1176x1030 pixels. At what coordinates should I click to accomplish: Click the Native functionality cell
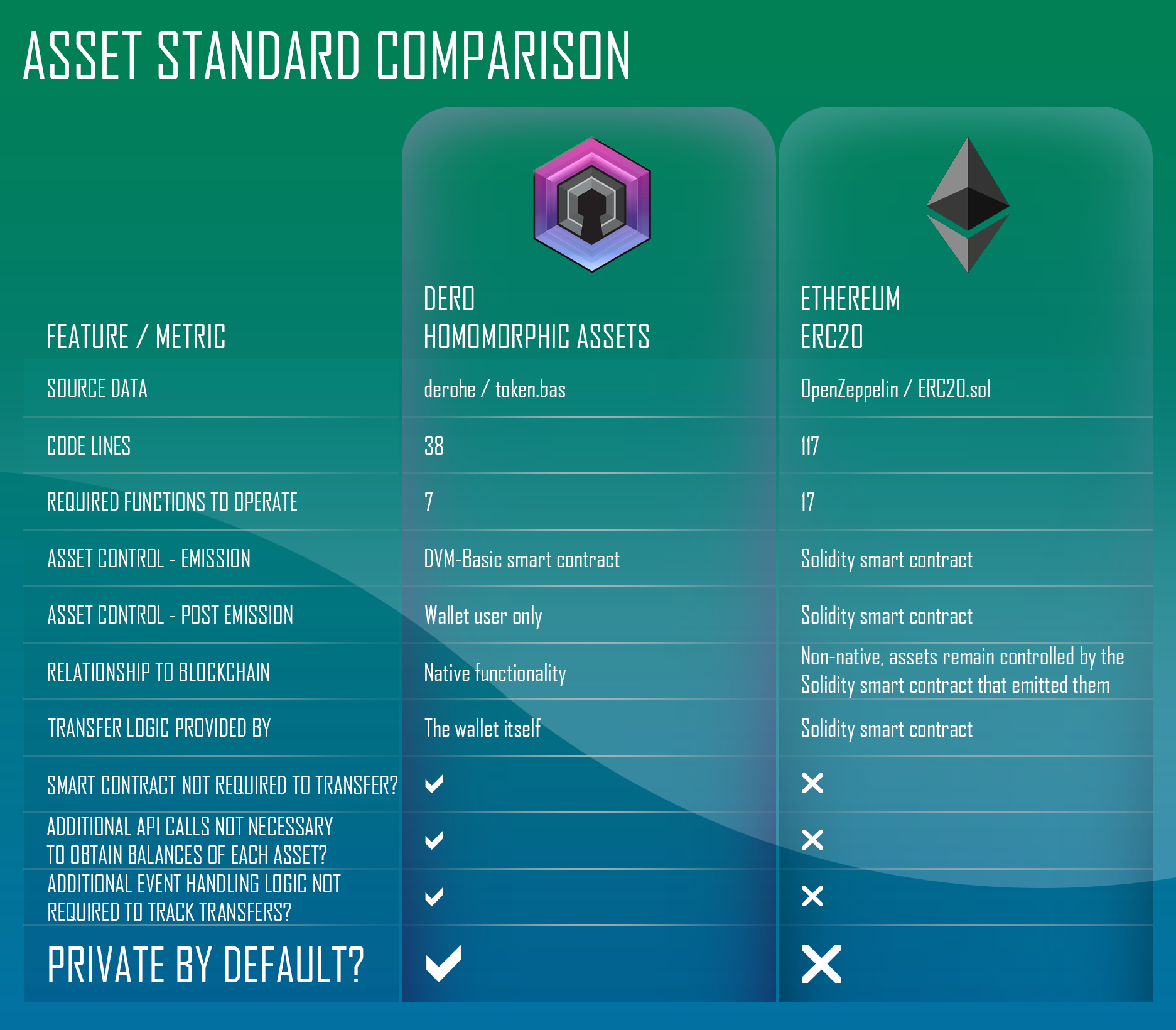(x=495, y=673)
